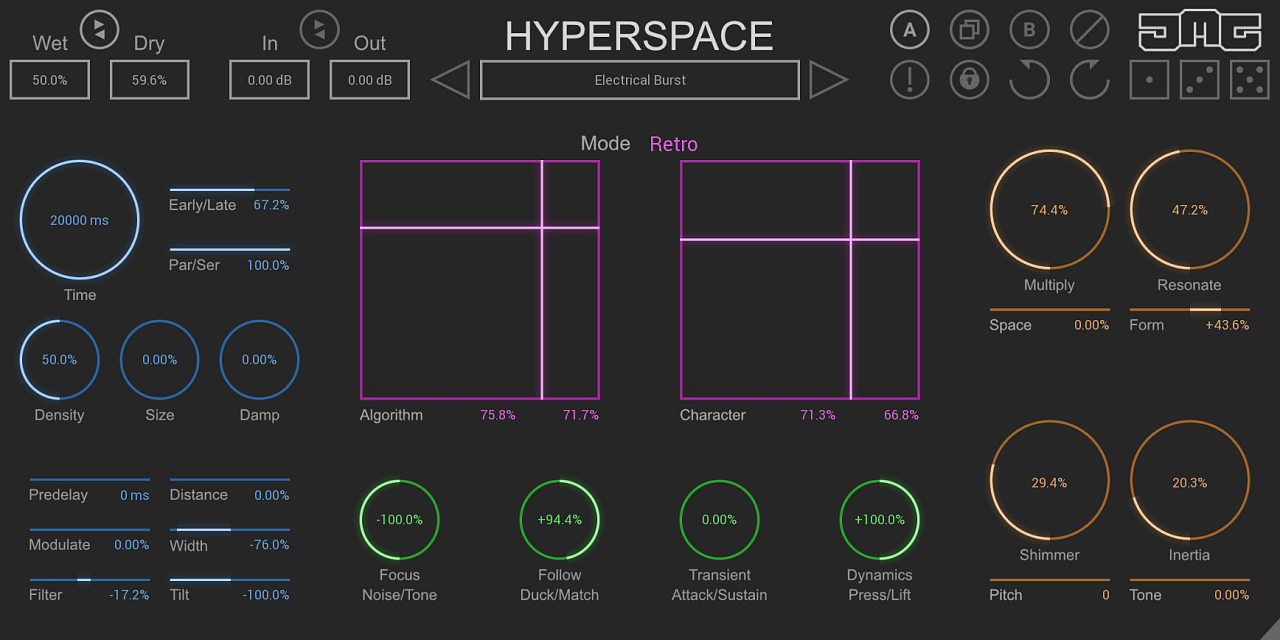Toggle the In/Out link button
Image resolution: width=1280 pixels, height=640 pixels.
point(319,30)
